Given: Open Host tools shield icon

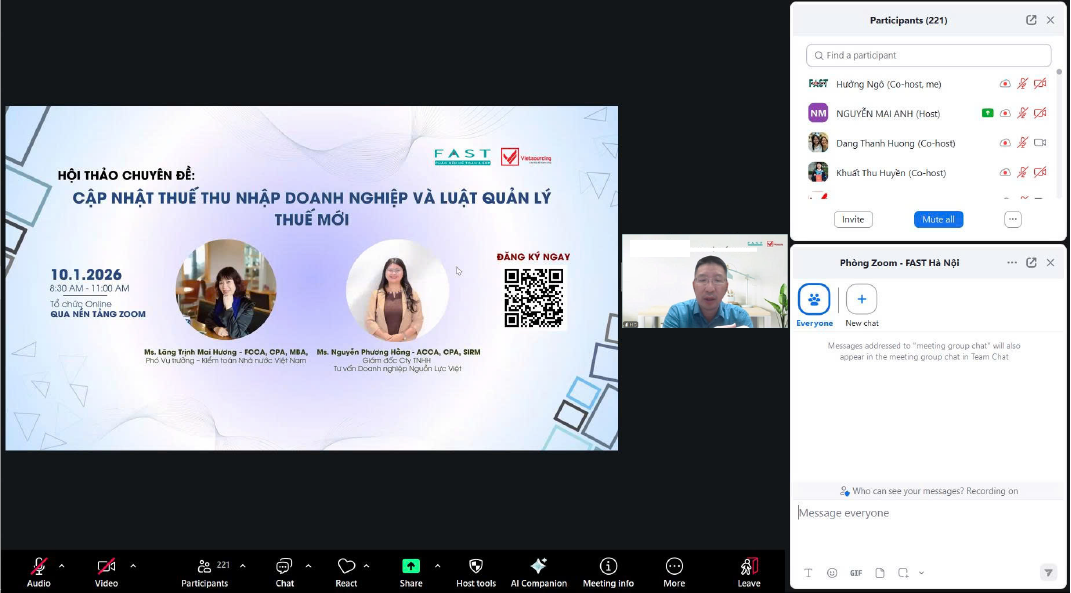Looking at the screenshot, I should (475, 567).
